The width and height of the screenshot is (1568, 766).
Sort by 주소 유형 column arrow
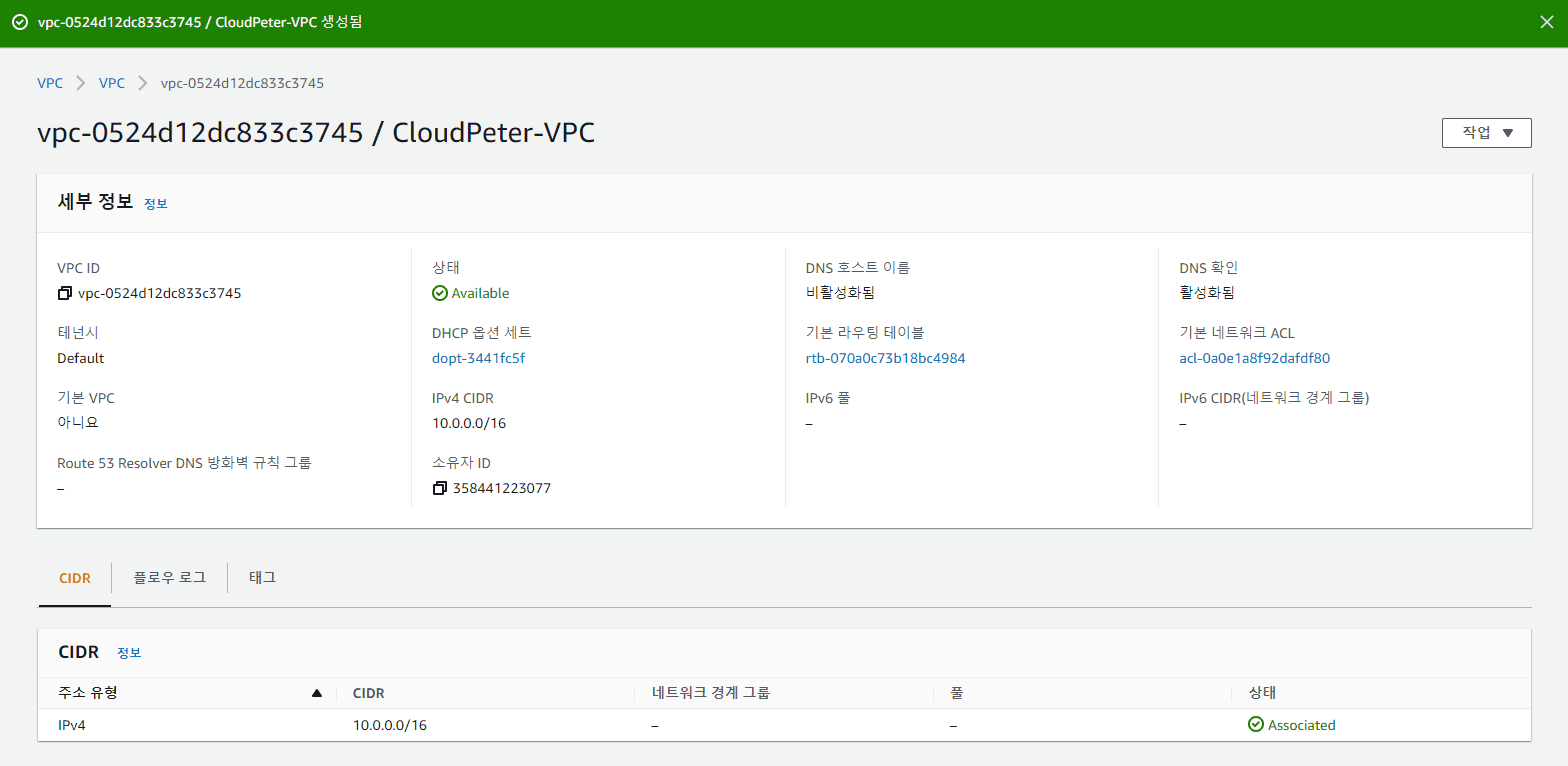(317, 693)
